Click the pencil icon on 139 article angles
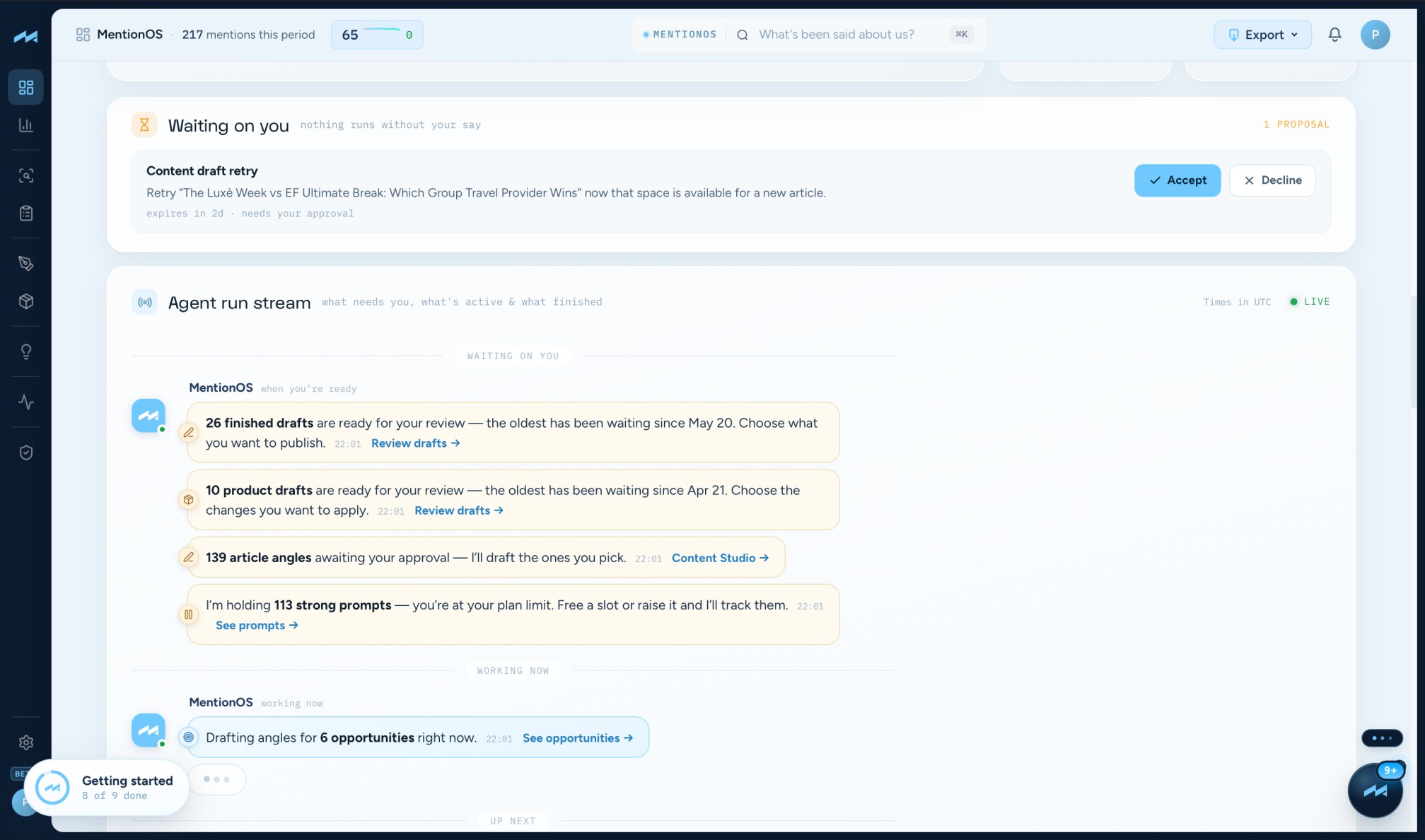The width and height of the screenshot is (1425, 840). 188,557
